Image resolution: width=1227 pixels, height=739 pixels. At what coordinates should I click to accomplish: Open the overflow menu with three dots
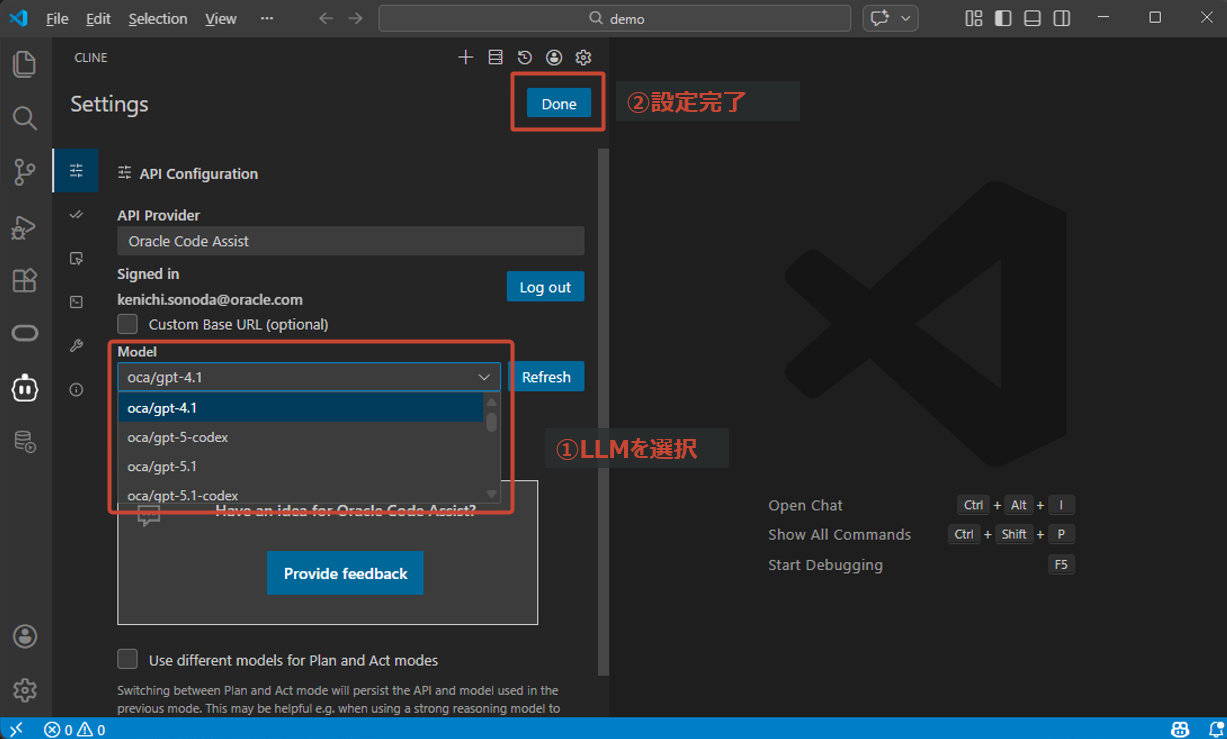click(x=266, y=18)
